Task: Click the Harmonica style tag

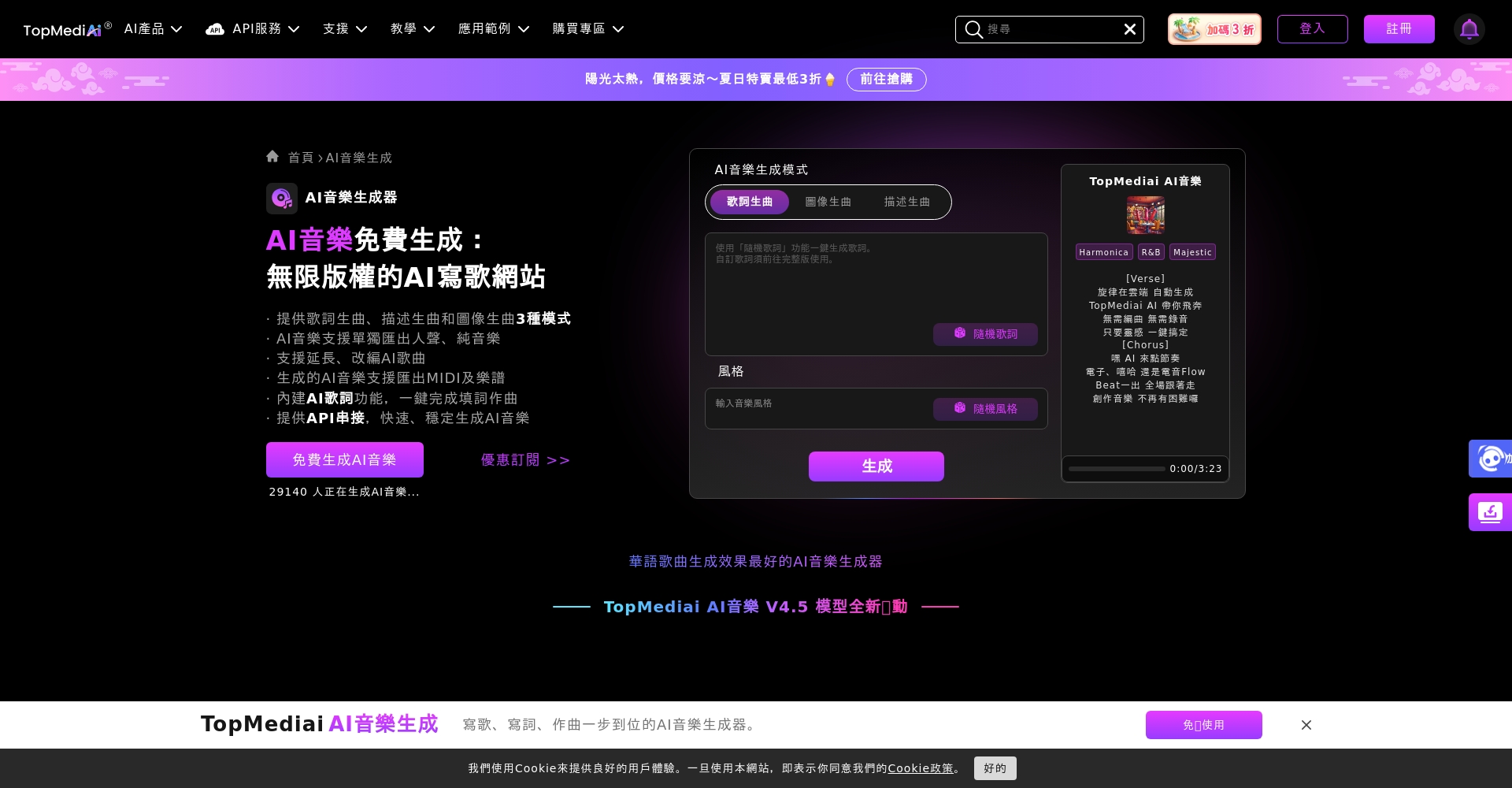Action: (x=1104, y=252)
